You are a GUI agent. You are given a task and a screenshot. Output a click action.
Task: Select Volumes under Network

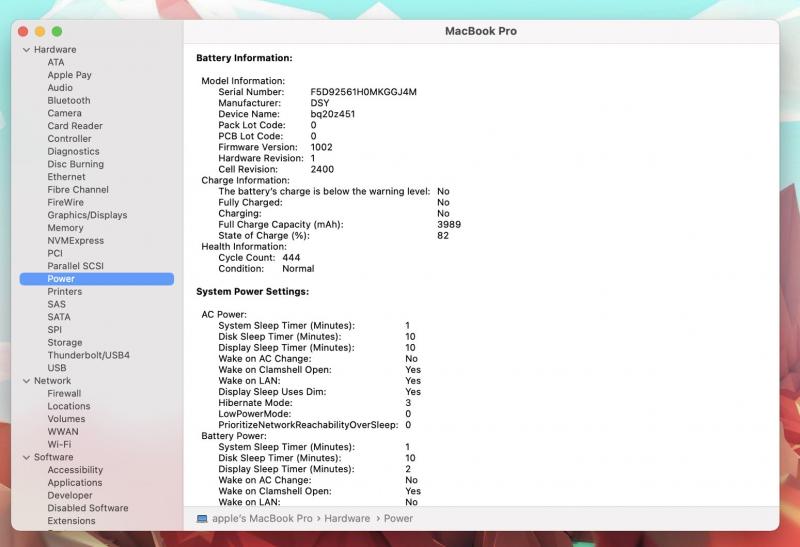click(x=66, y=419)
